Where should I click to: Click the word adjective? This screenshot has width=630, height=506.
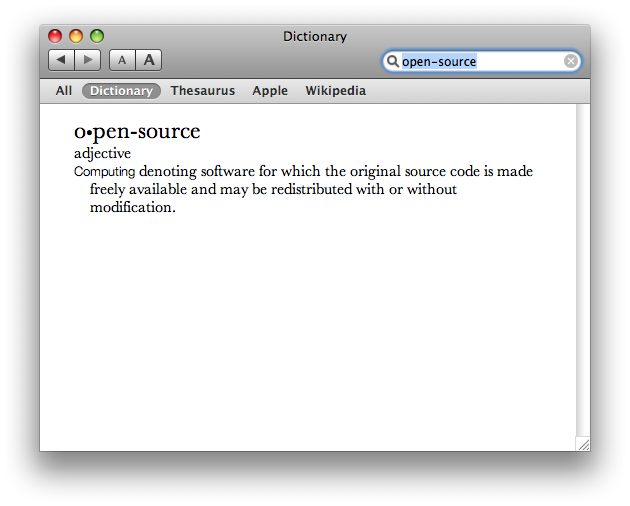point(102,154)
